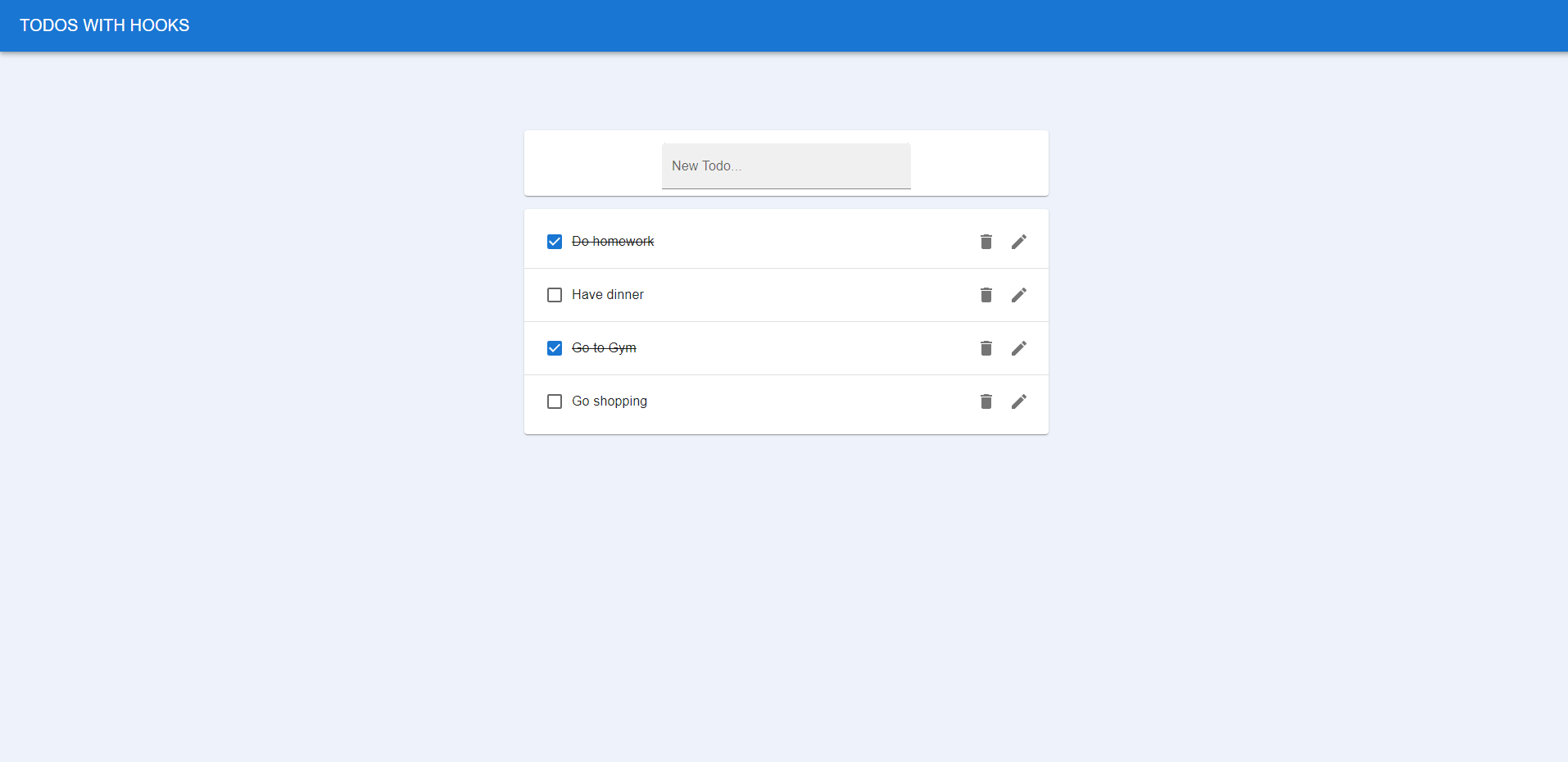Focus the New Todo input field

(786, 166)
